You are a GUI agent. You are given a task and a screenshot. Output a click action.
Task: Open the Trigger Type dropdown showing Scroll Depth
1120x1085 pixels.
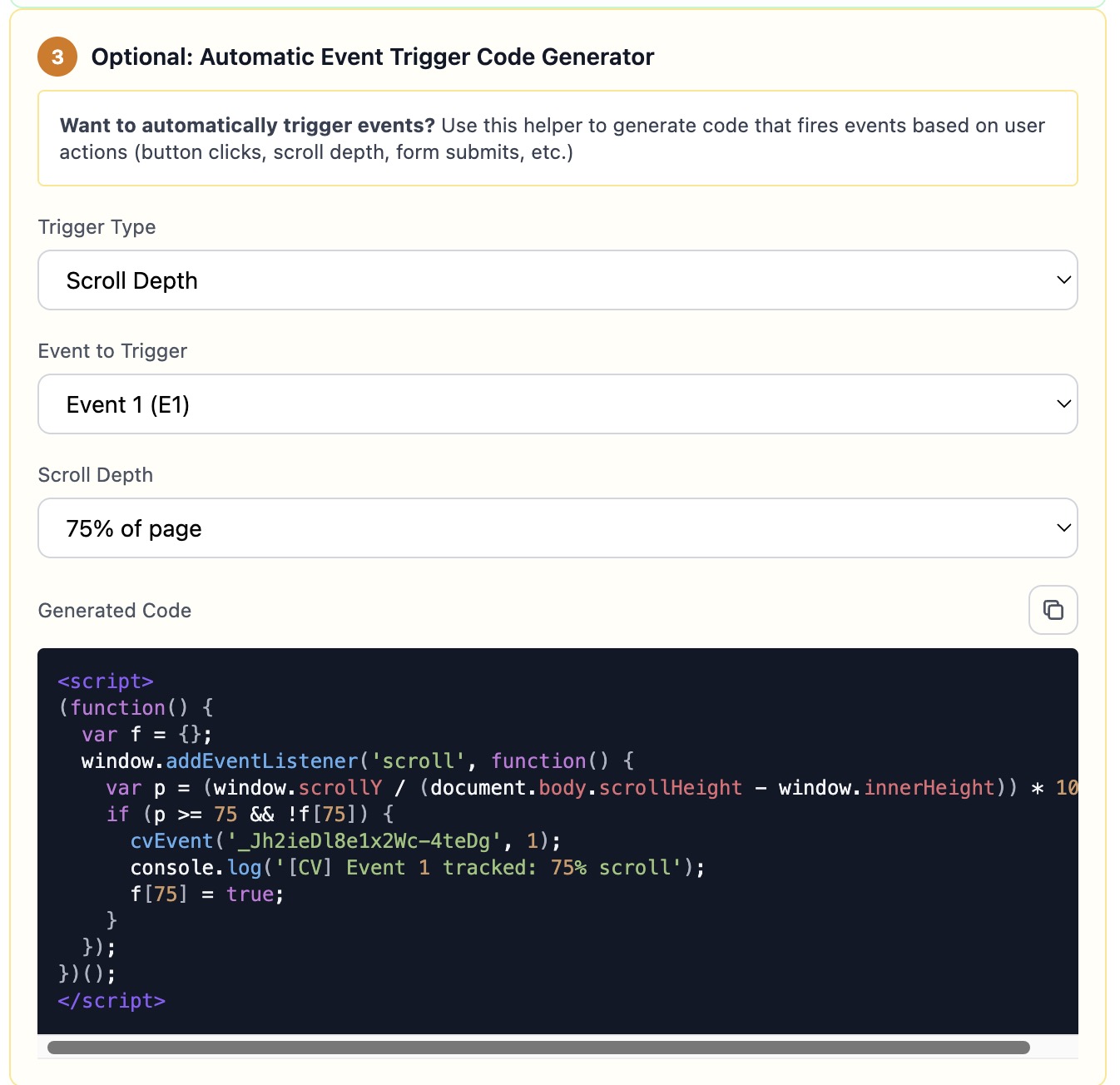coord(558,280)
